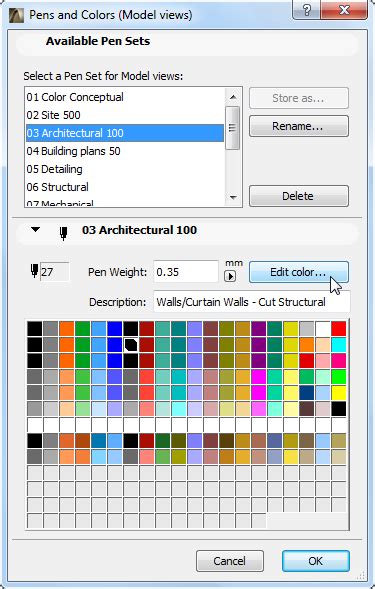Pick the pure blue swatch in top row
375x589 pixels.
115,329
